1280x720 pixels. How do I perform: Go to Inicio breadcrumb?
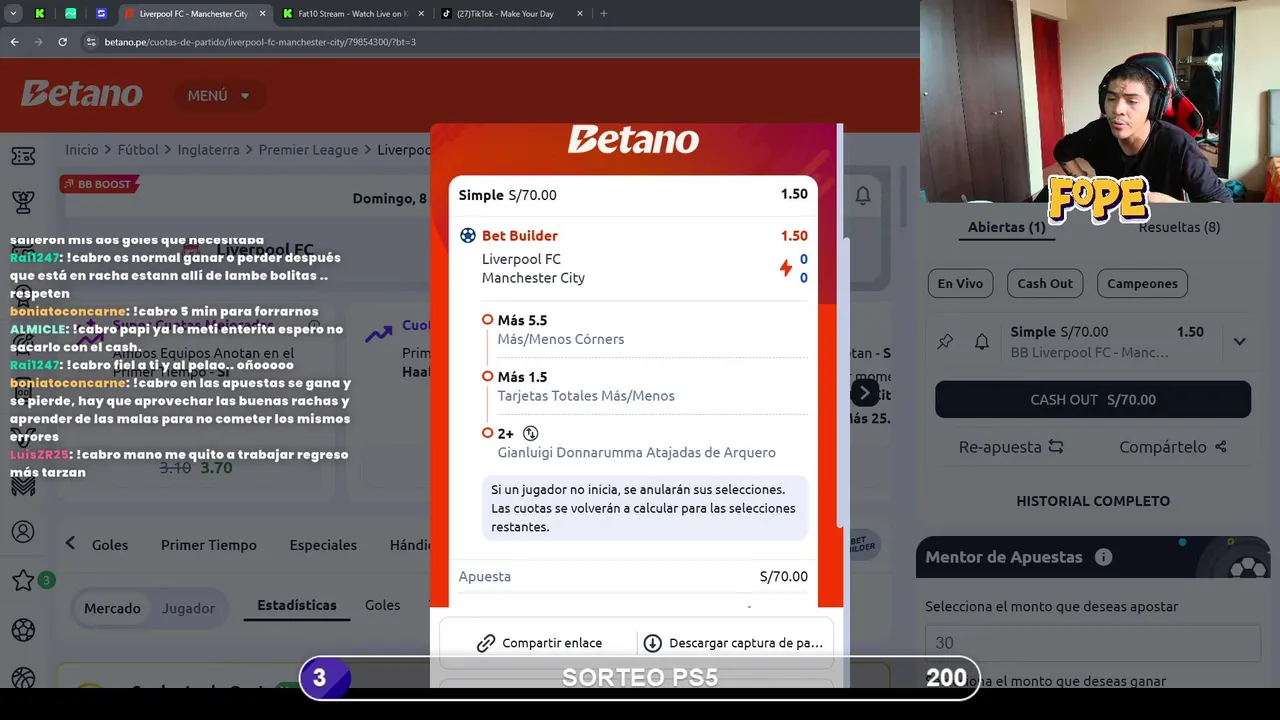(x=82, y=149)
